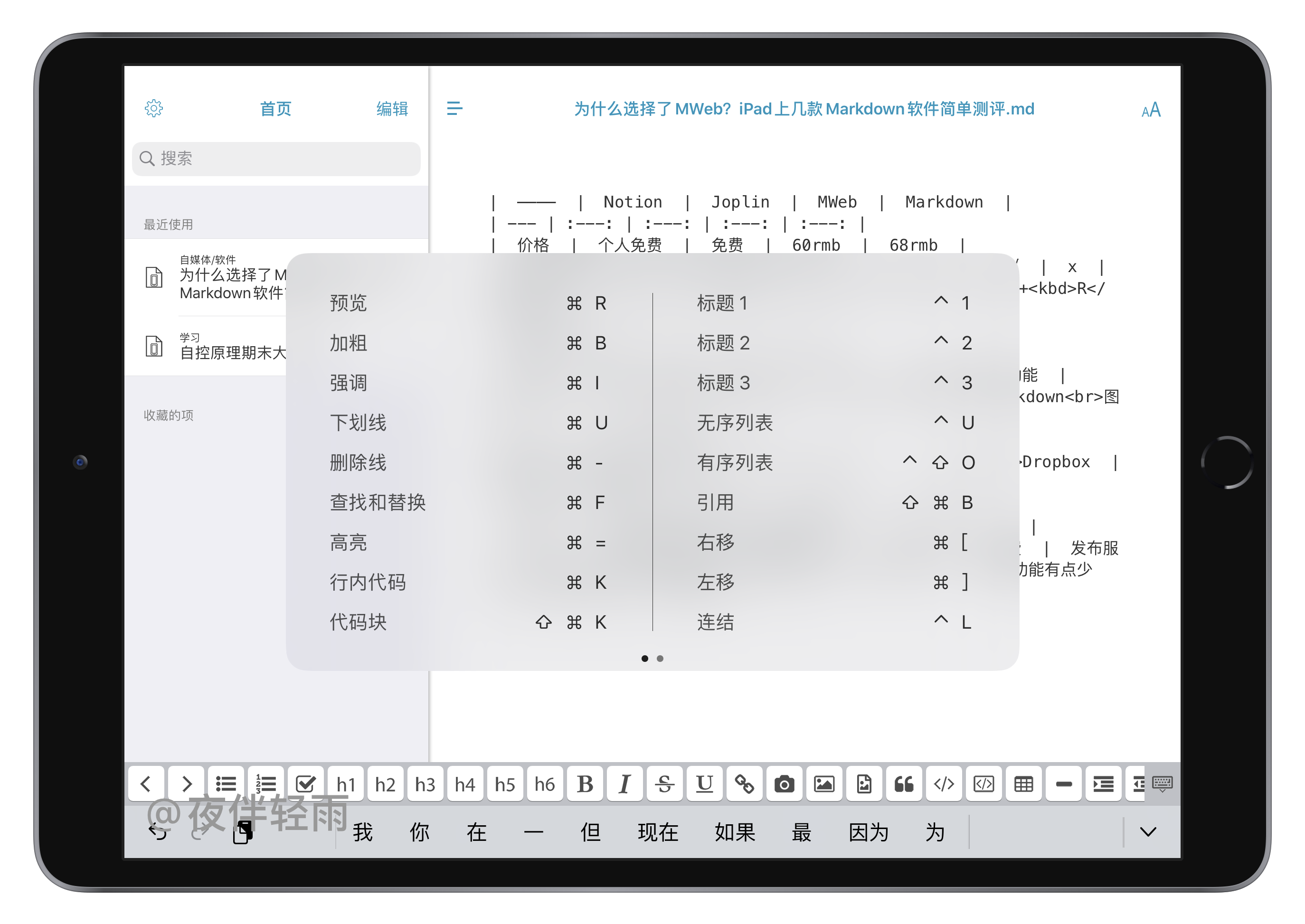Select candidate word 你
1305x924 pixels.
point(419,832)
